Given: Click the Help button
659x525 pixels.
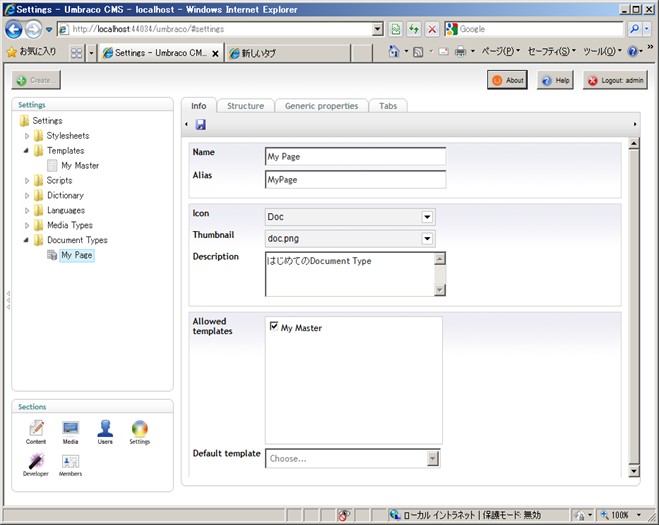Looking at the screenshot, I should [555, 80].
